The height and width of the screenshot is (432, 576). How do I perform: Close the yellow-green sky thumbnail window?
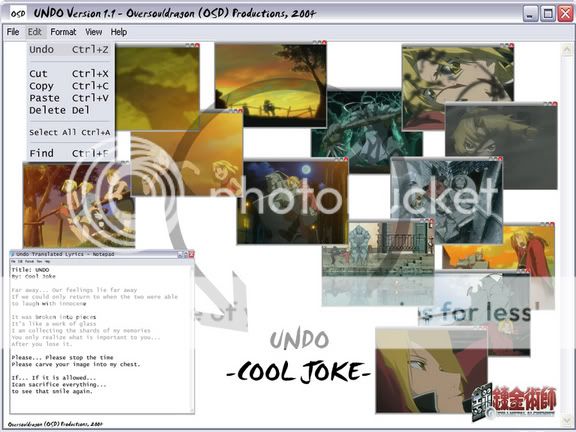point(197,45)
